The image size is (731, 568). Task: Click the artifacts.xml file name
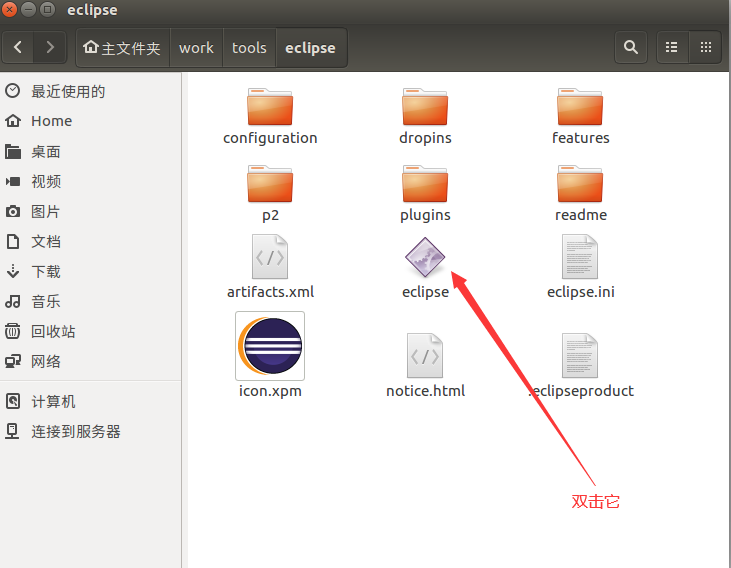tap(270, 292)
